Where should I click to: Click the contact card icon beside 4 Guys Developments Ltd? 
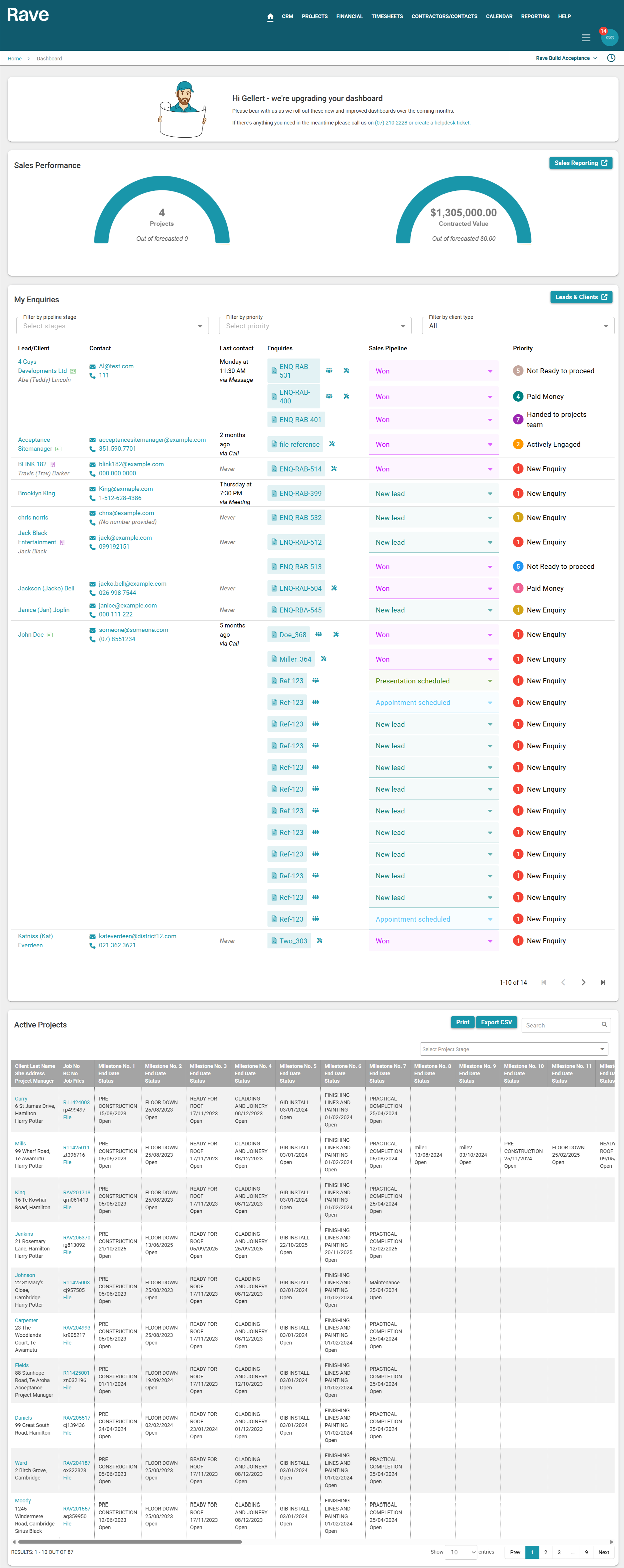click(x=73, y=371)
